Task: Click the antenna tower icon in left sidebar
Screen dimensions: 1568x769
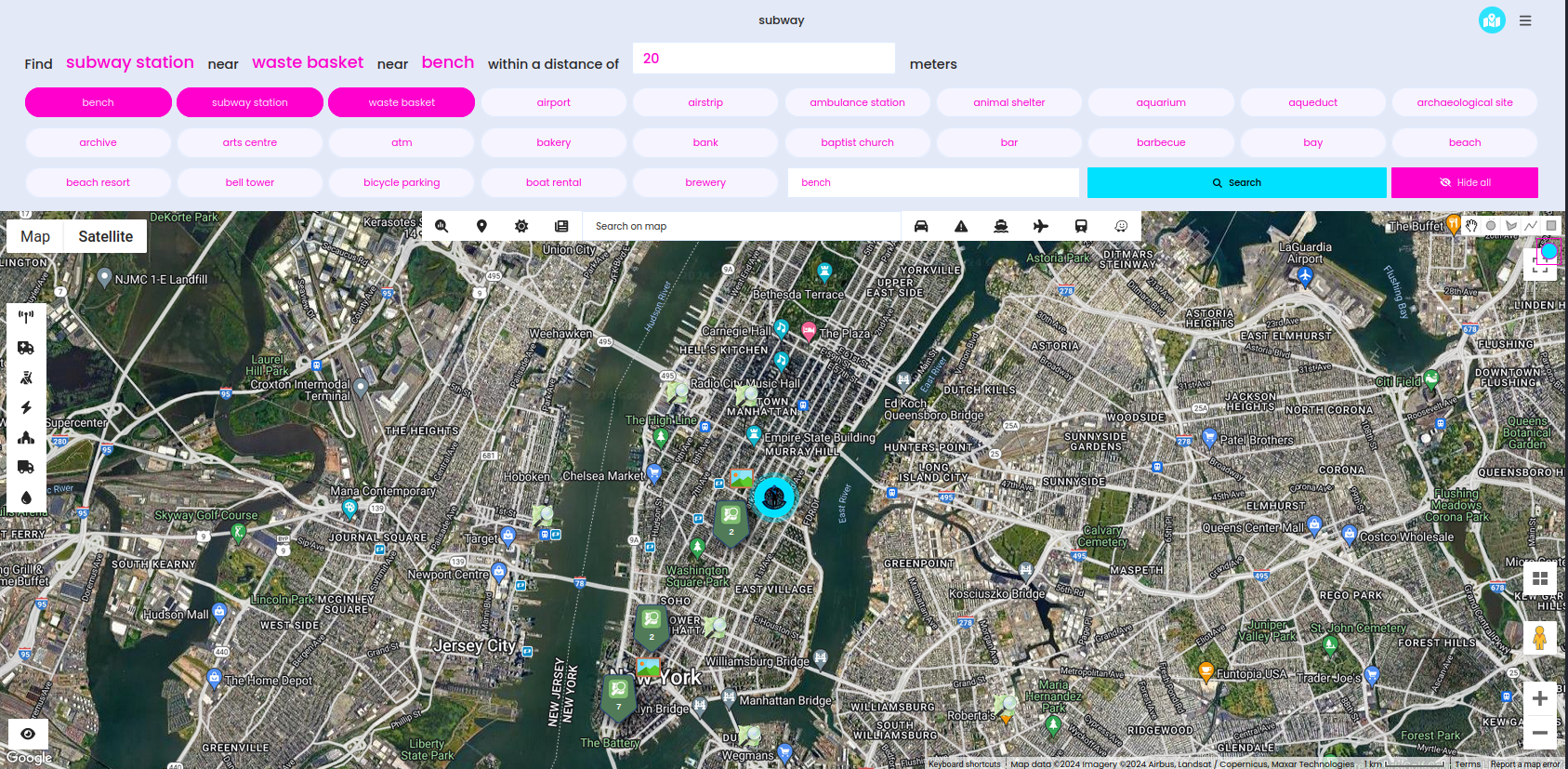Action: pos(26,317)
